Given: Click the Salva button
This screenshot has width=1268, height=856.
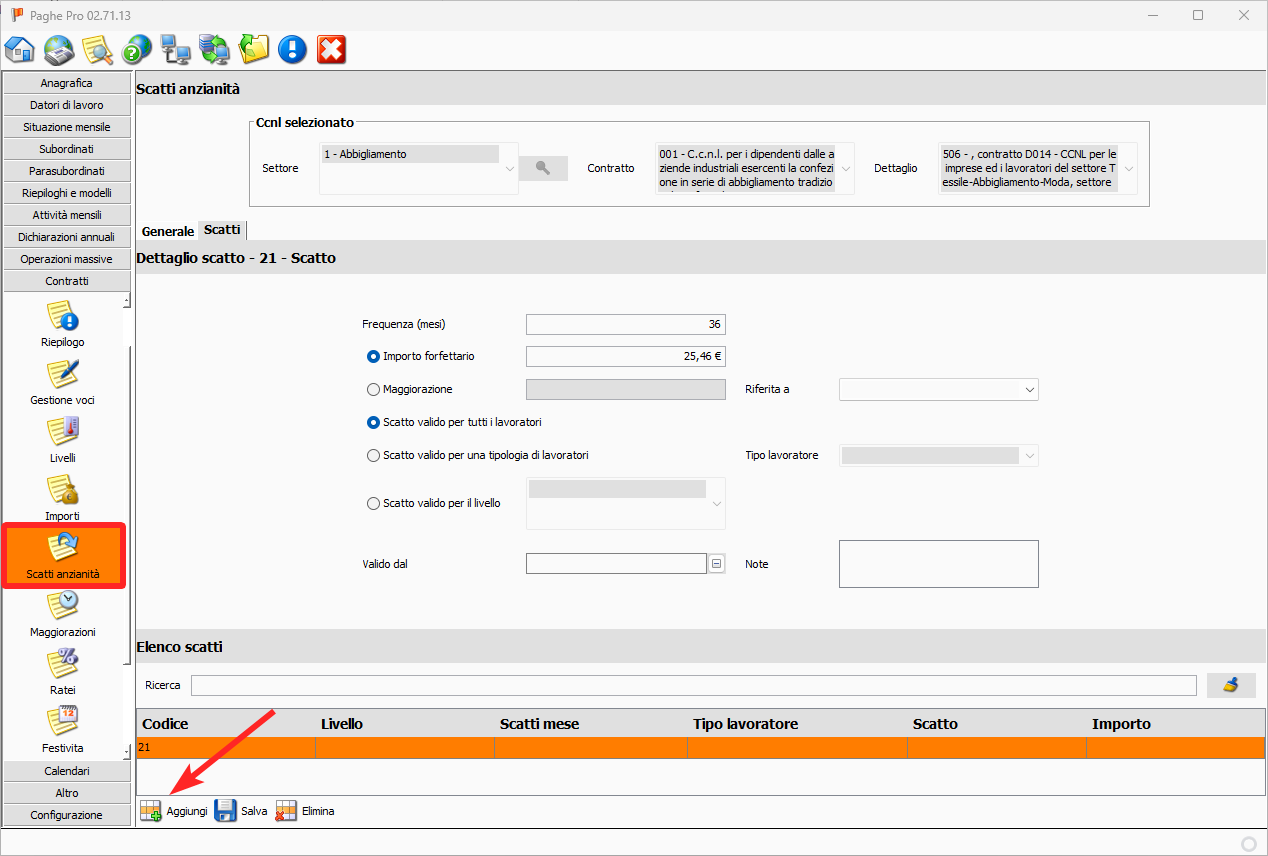Looking at the screenshot, I should (x=242, y=811).
